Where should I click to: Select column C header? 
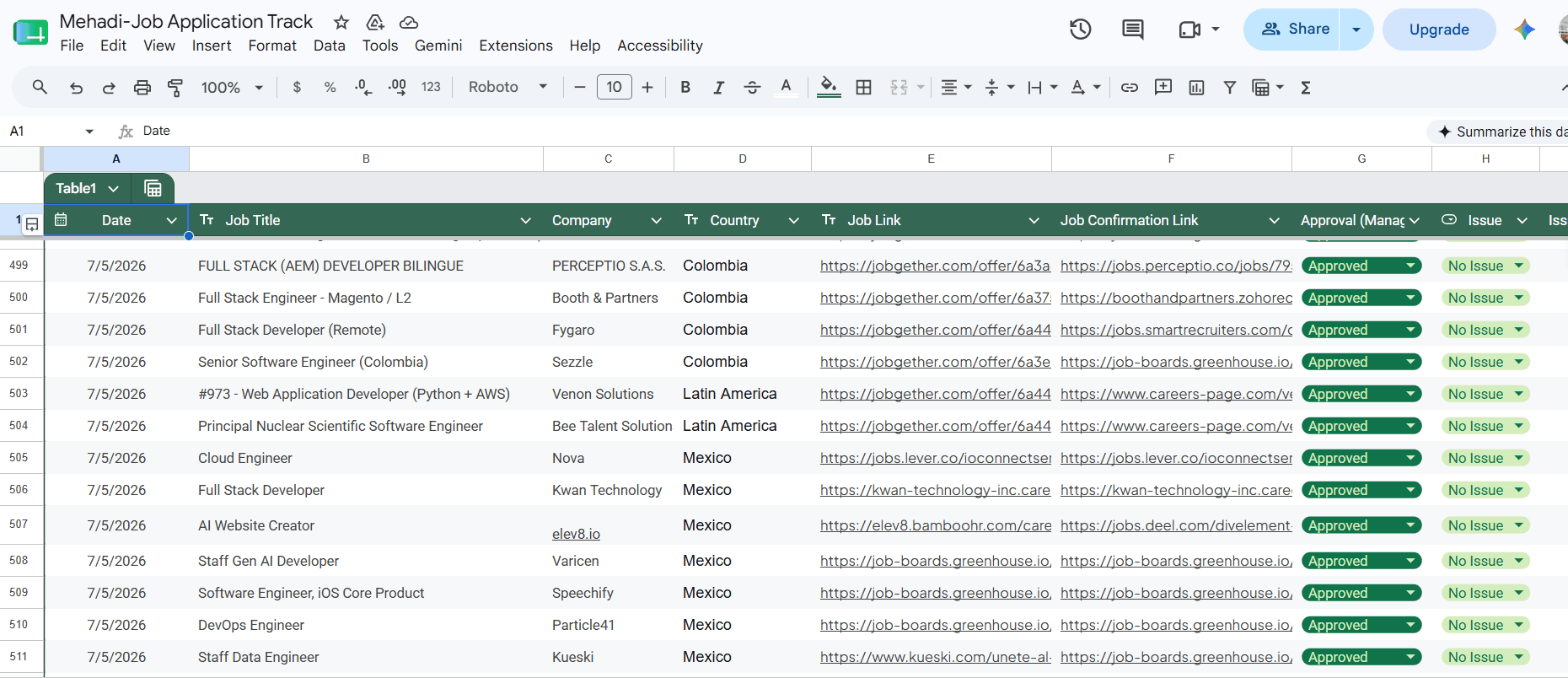coord(609,159)
